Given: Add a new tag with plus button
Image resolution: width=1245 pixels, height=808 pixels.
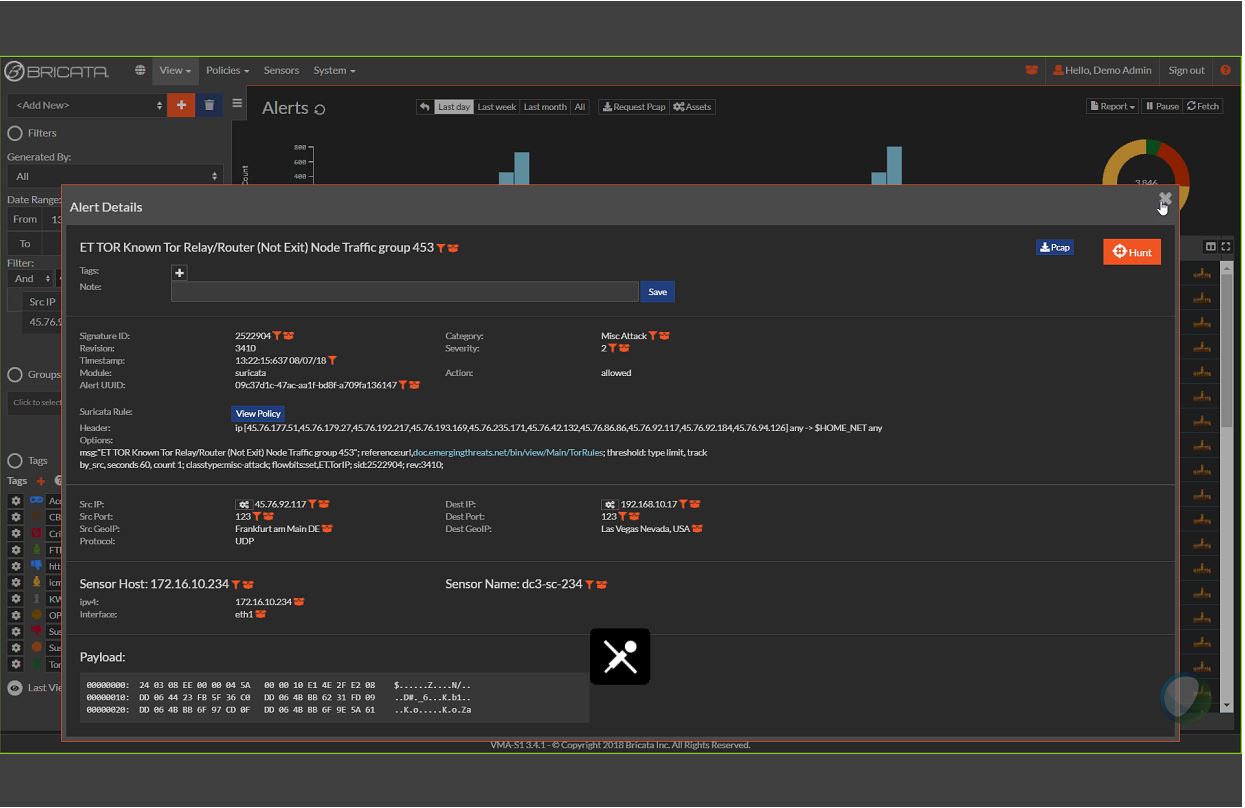Looking at the screenshot, I should (180, 273).
